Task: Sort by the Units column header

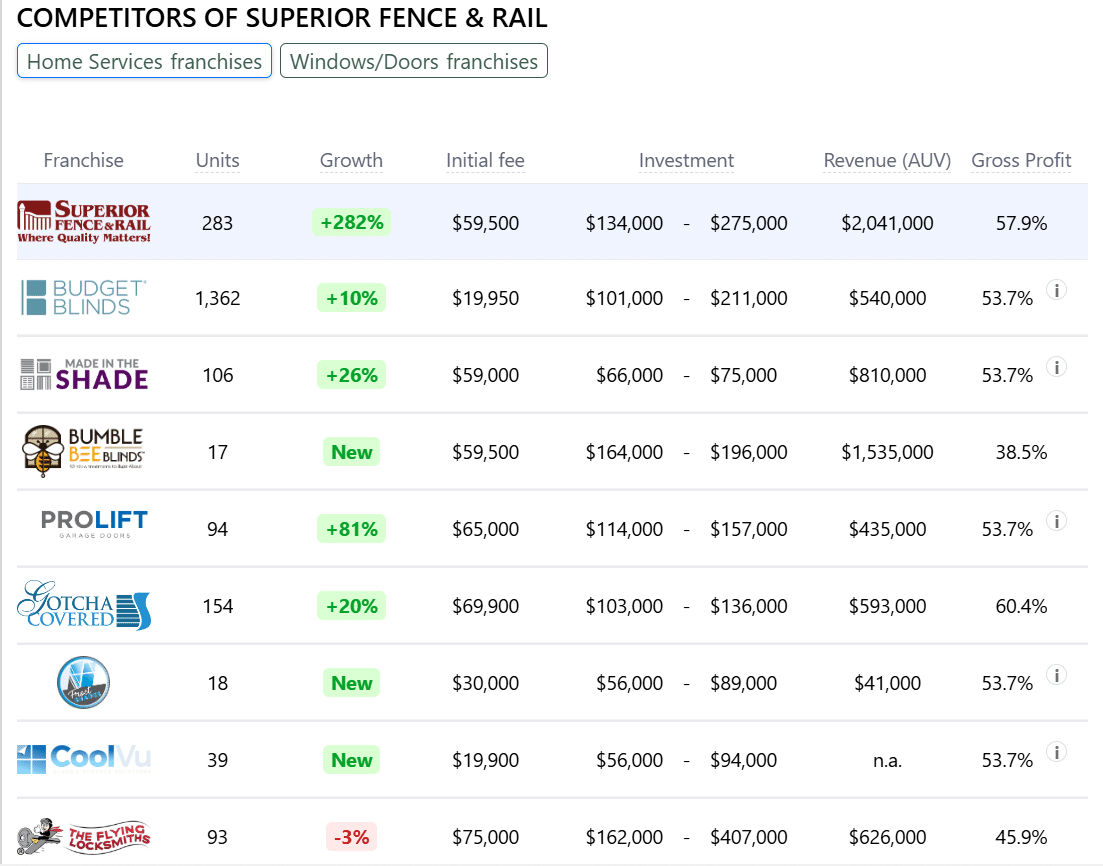Action: click(x=217, y=160)
